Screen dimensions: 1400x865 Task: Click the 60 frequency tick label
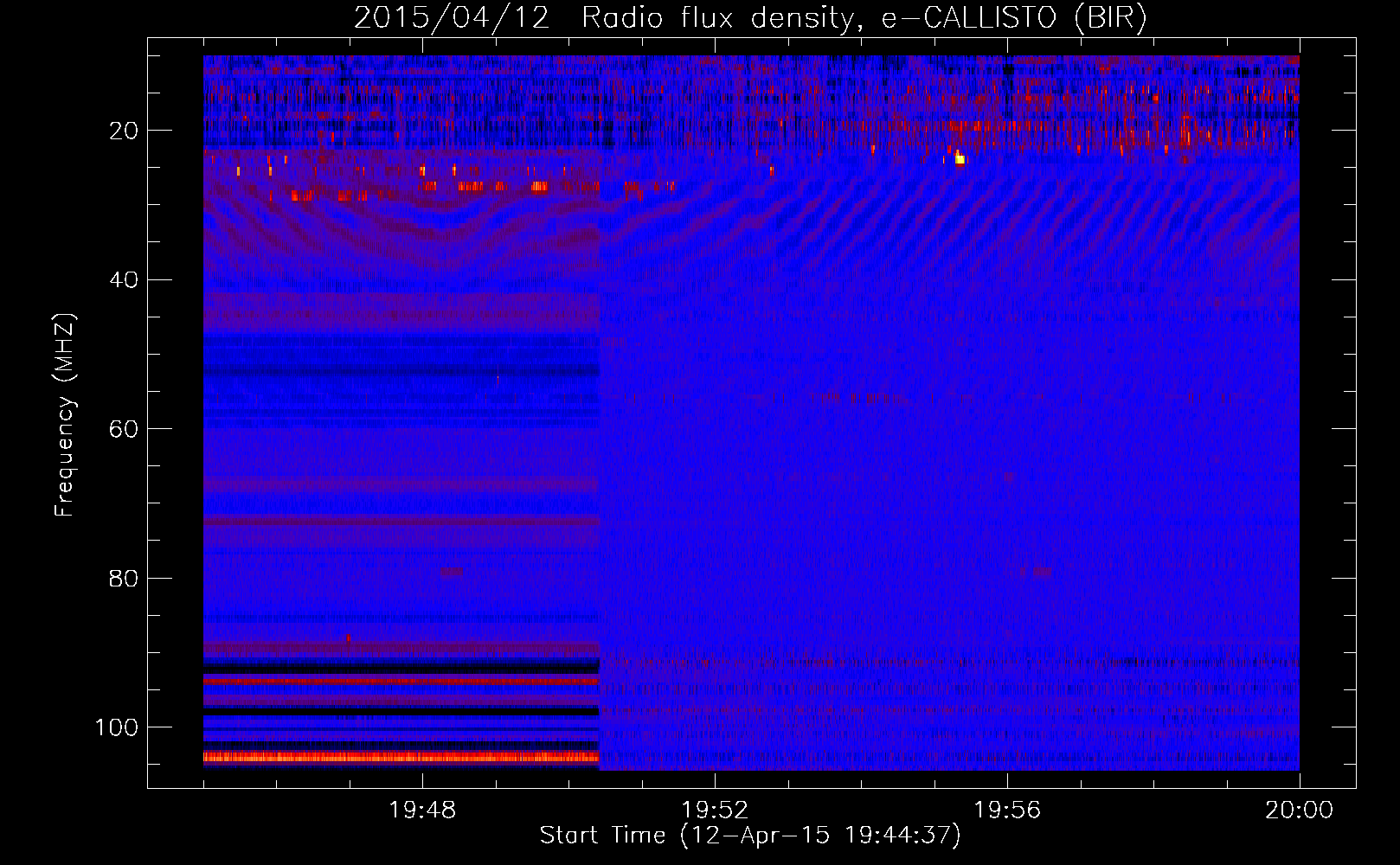click(x=124, y=429)
